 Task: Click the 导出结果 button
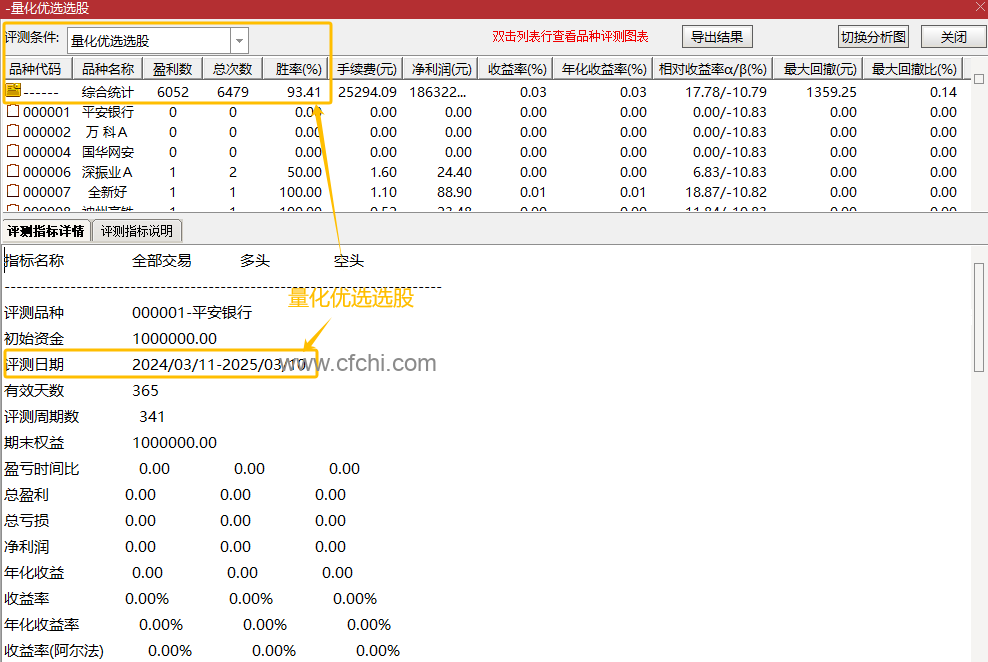pos(717,37)
